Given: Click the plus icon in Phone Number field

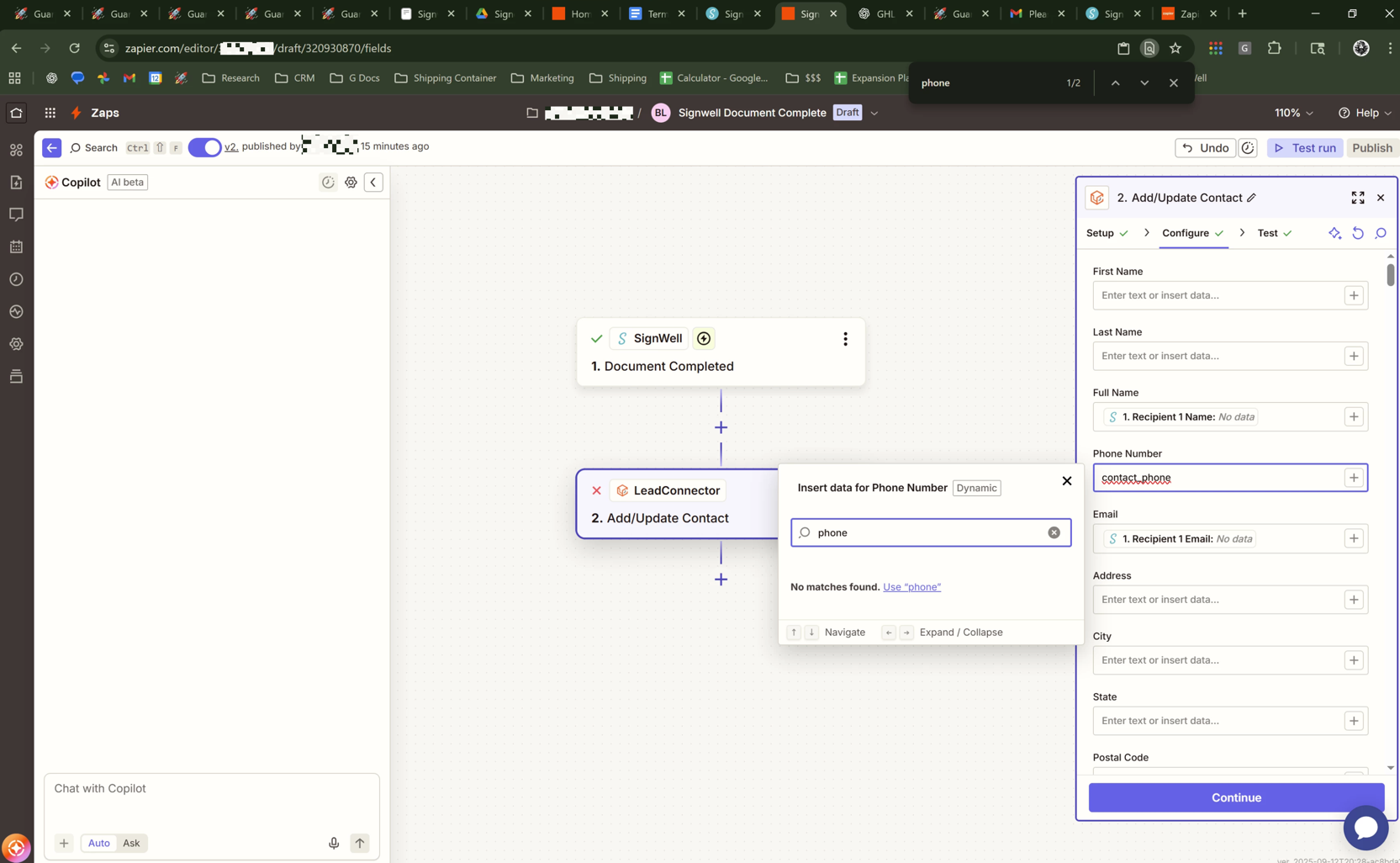Looking at the screenshot, I should pos(1353,478).
